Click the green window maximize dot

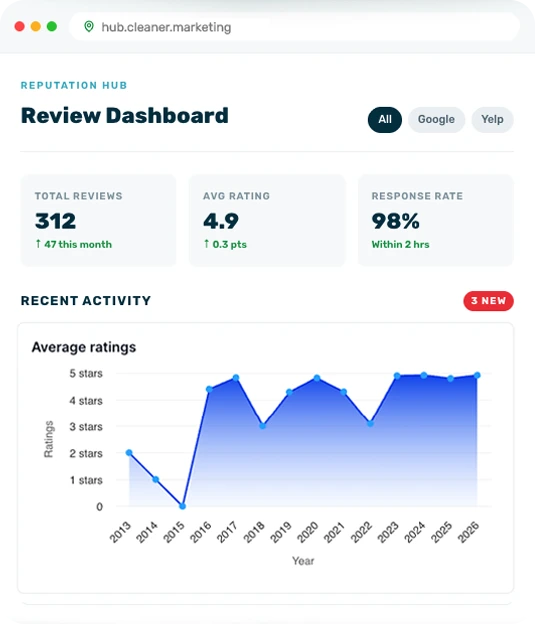pos(52,26)
